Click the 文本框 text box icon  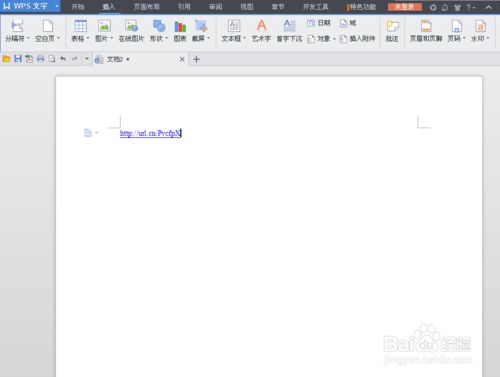(234, 26)
